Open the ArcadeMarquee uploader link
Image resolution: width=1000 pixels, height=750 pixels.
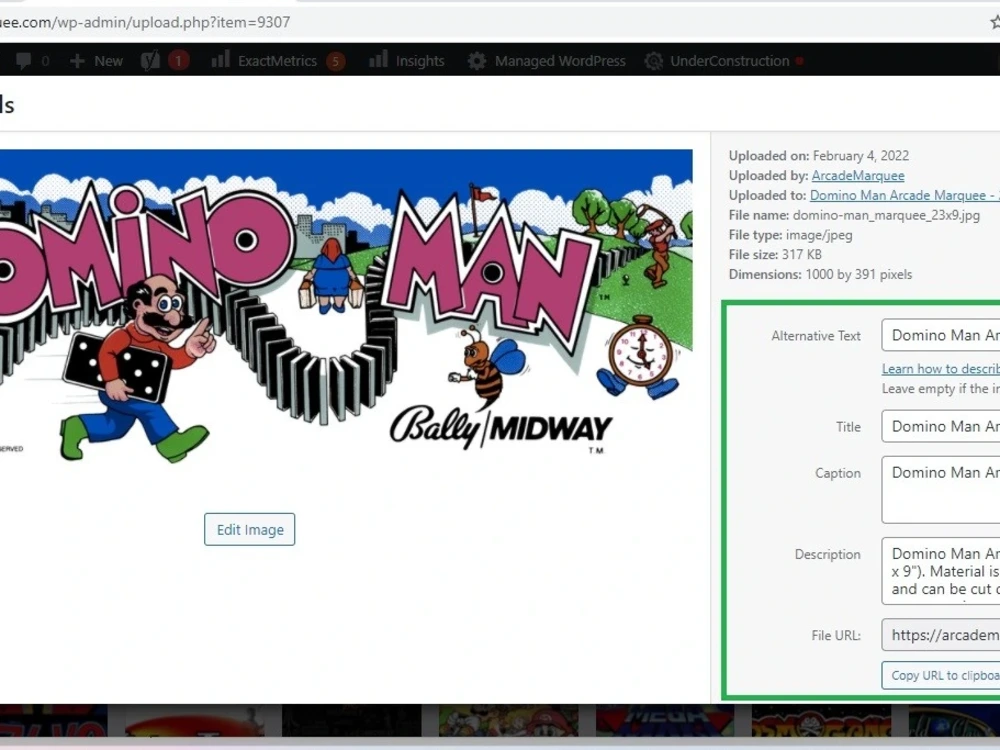point(858,175)
